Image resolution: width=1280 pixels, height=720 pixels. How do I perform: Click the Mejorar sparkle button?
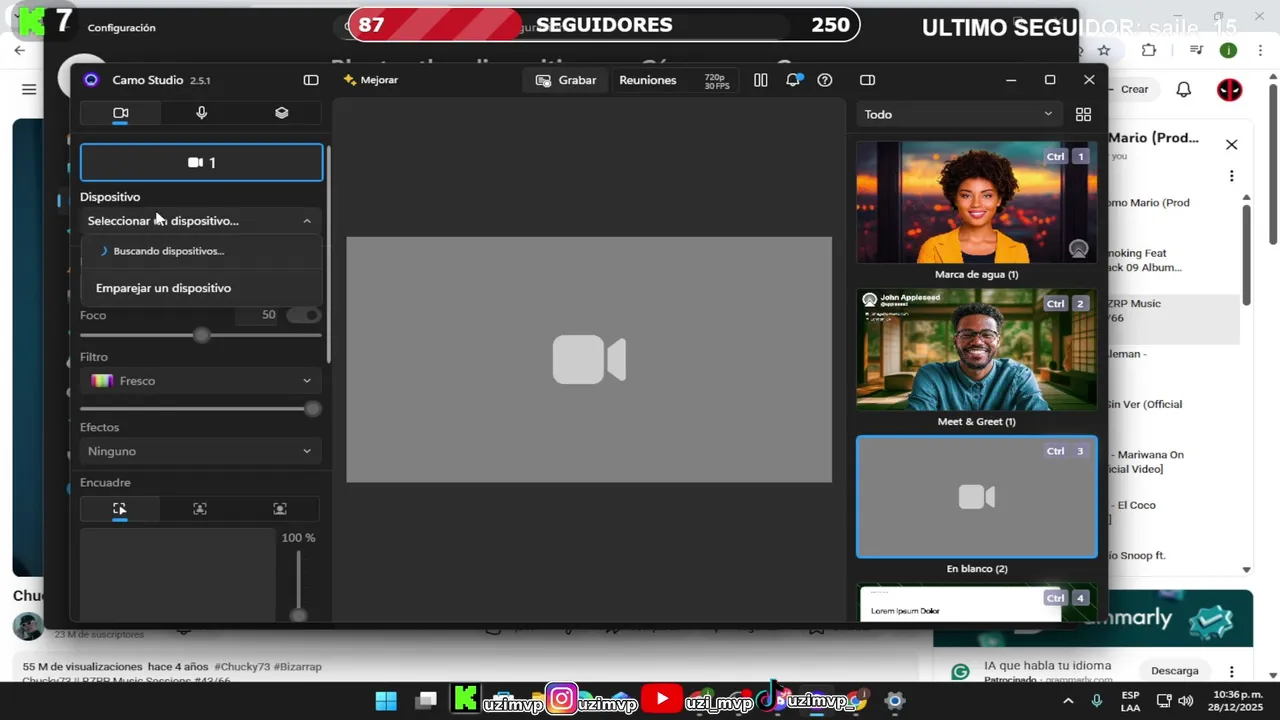pyautogui.click(x=370, y=80)
